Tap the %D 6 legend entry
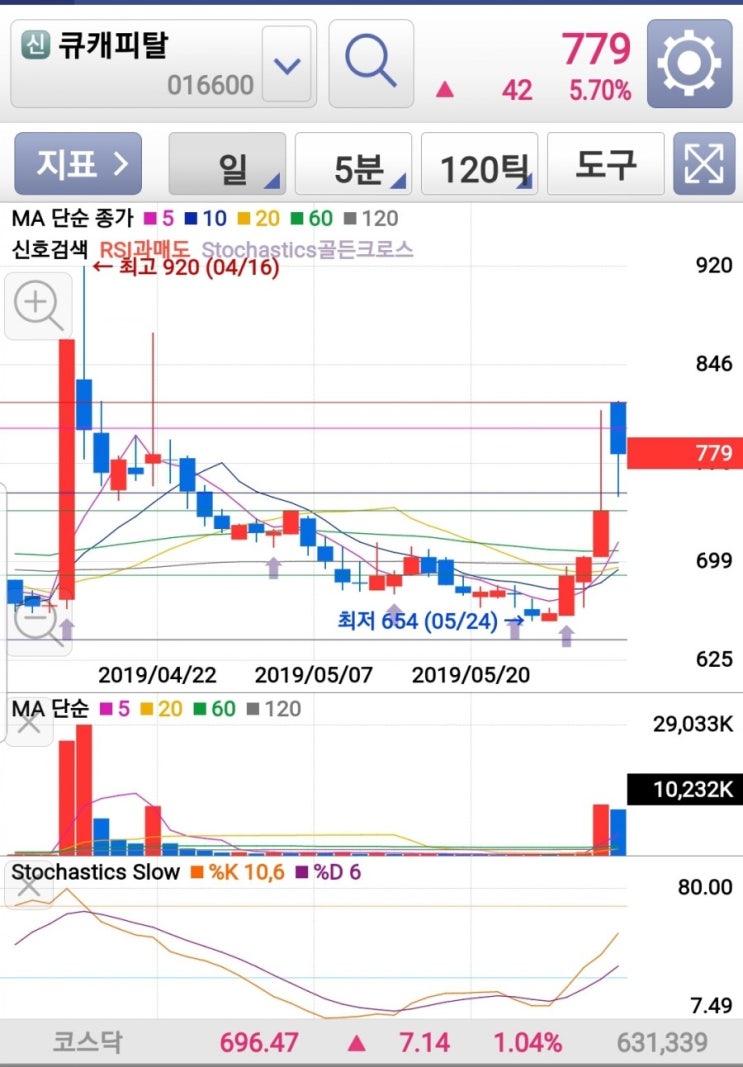 (329, 872)
